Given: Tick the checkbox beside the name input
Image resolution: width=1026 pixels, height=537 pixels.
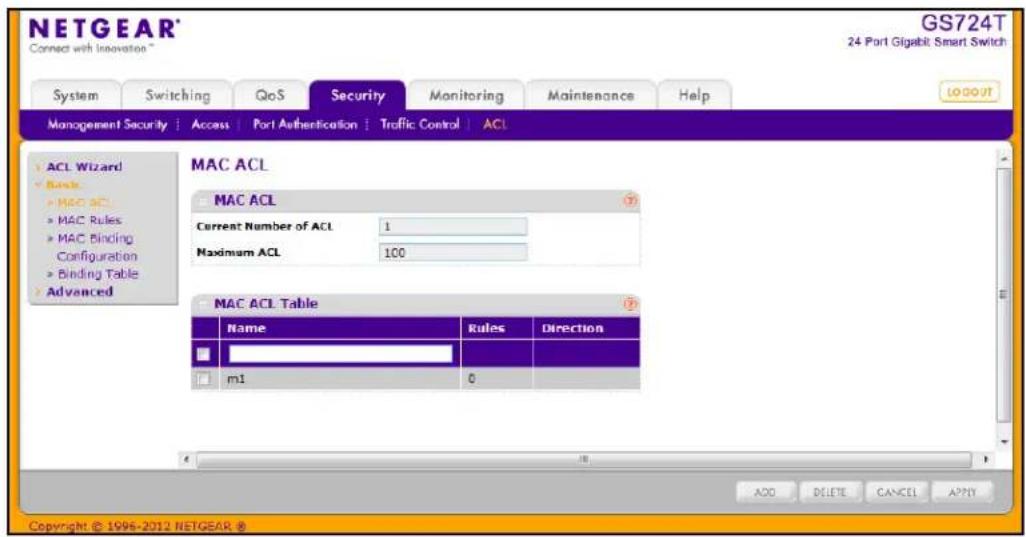Looking at the screenshot, I should [x=203, y=354].
